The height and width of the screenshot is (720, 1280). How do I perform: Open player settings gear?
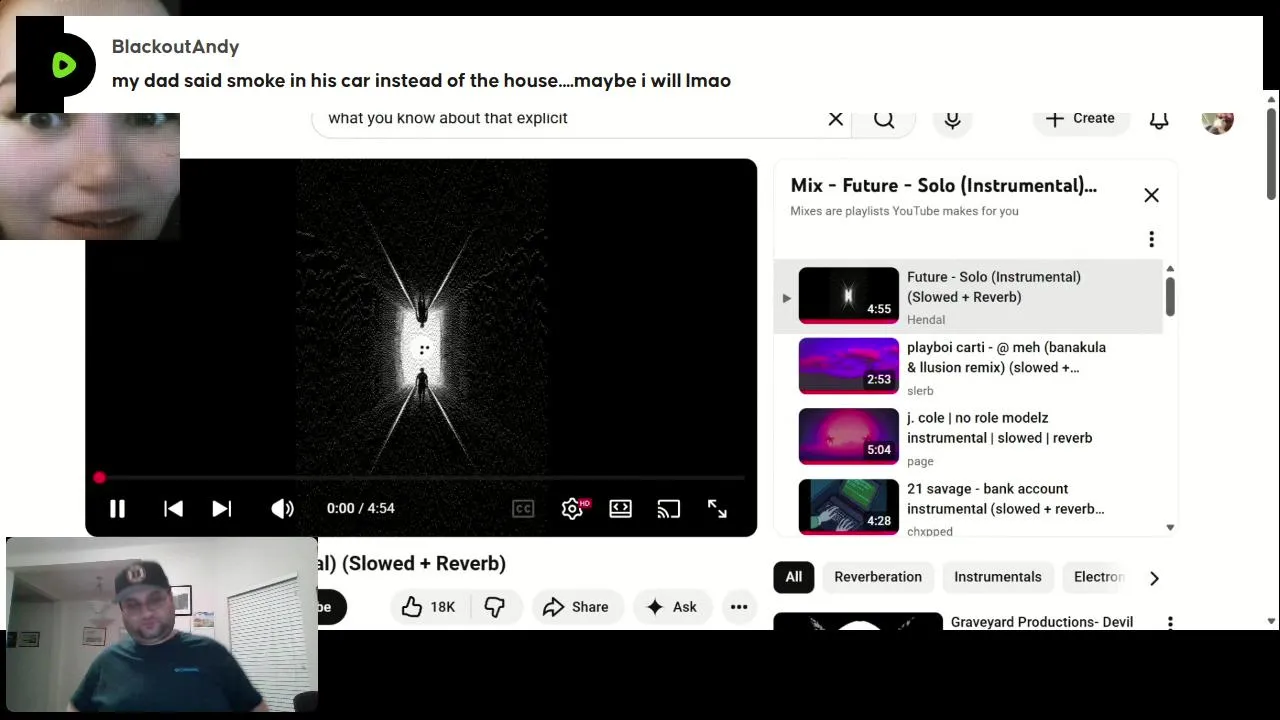click(x=573, y=509)
